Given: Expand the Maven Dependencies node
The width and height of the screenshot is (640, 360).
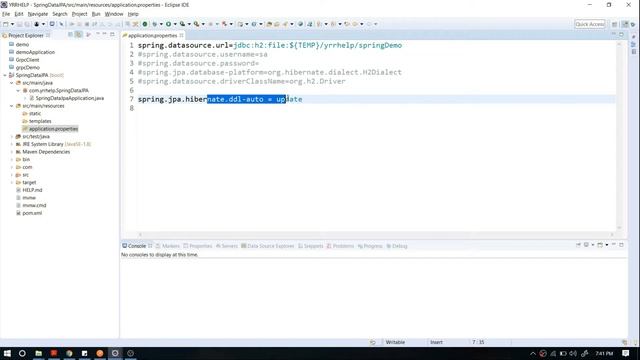Looking at the screenshot, I should pyautogui.click(x=12, y=152).
